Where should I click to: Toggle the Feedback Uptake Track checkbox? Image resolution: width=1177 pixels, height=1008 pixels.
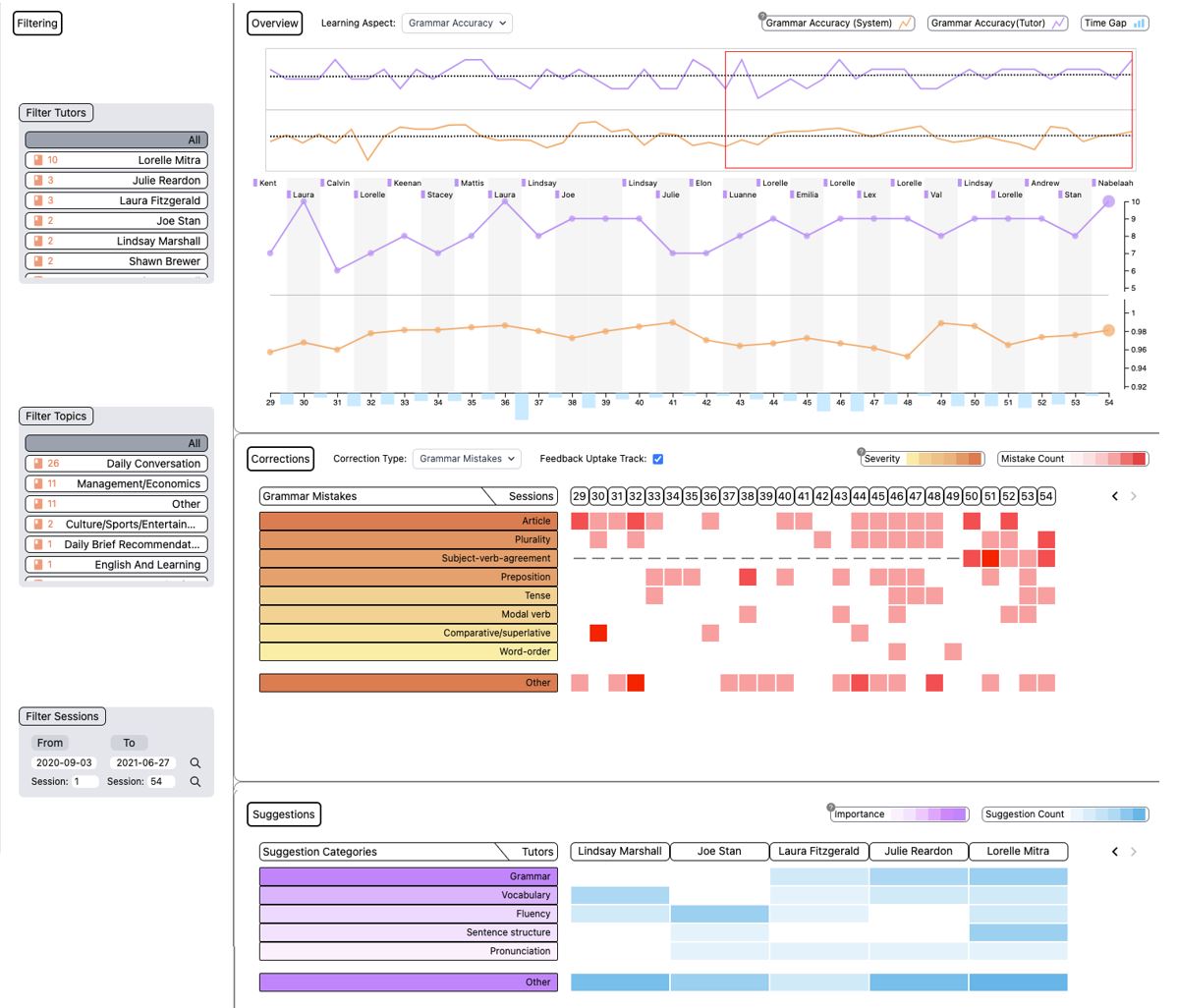coord(657,459)
